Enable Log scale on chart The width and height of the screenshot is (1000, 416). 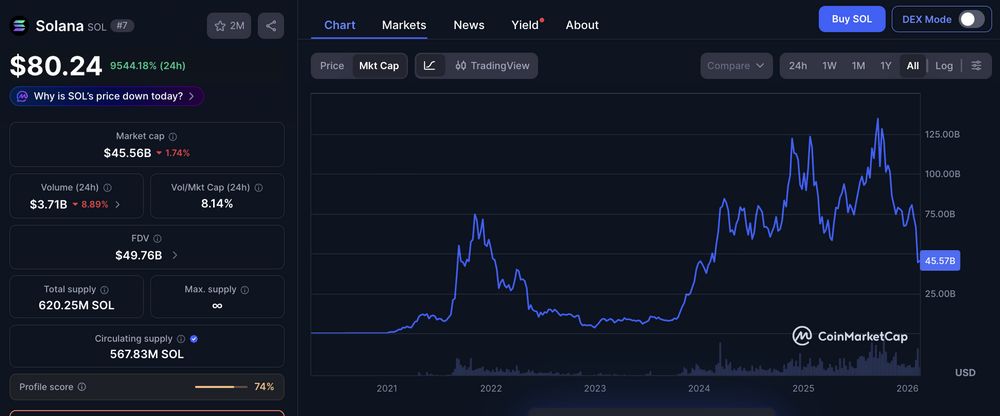point(944,66)
